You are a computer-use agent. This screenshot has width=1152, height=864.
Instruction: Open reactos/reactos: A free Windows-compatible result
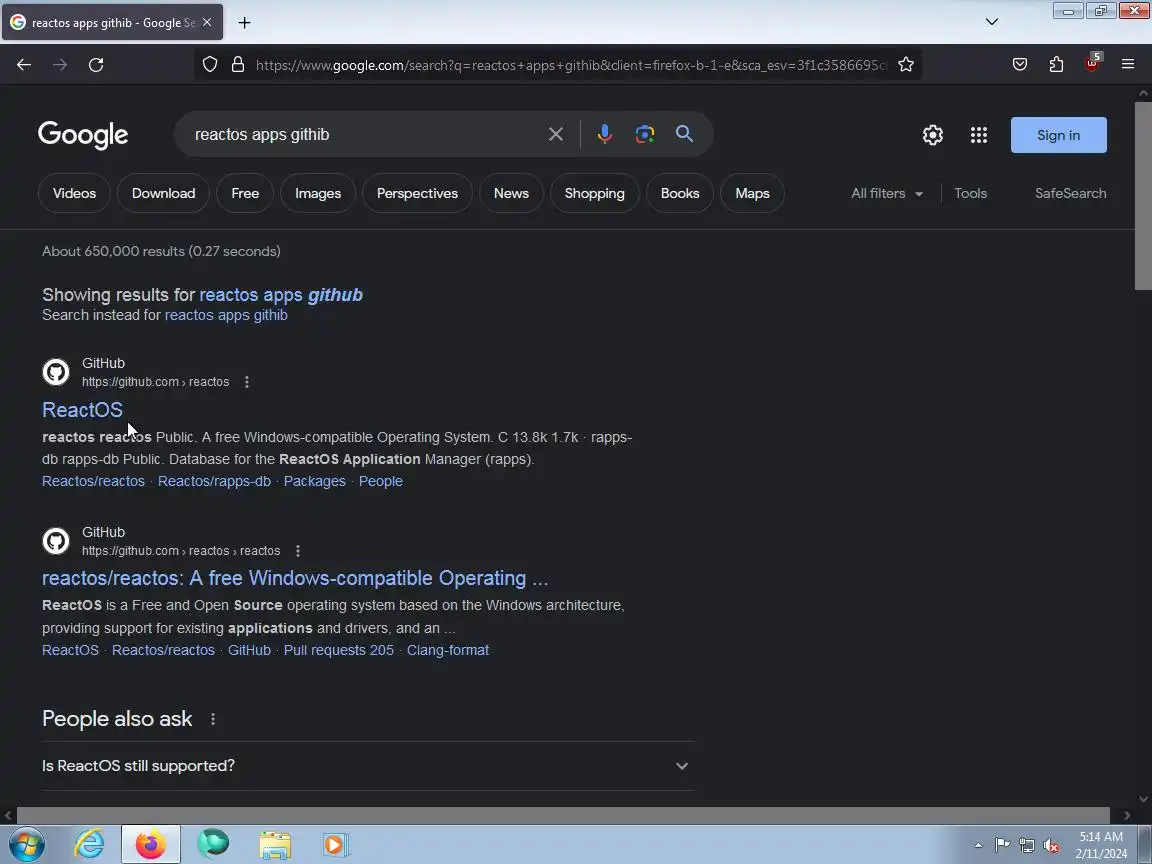coord(295,578)
